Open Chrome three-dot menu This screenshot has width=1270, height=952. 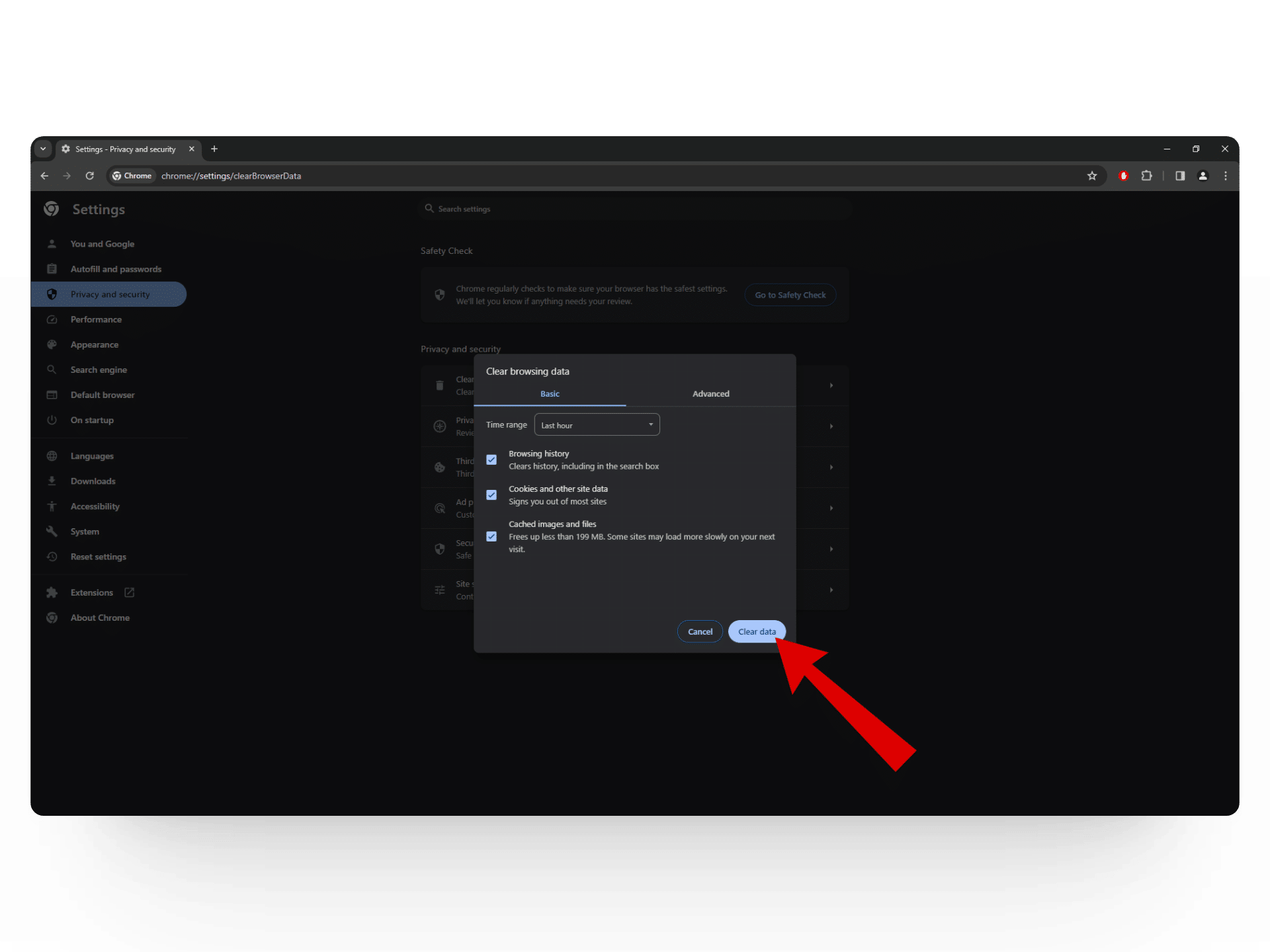tap(1225, 176)
